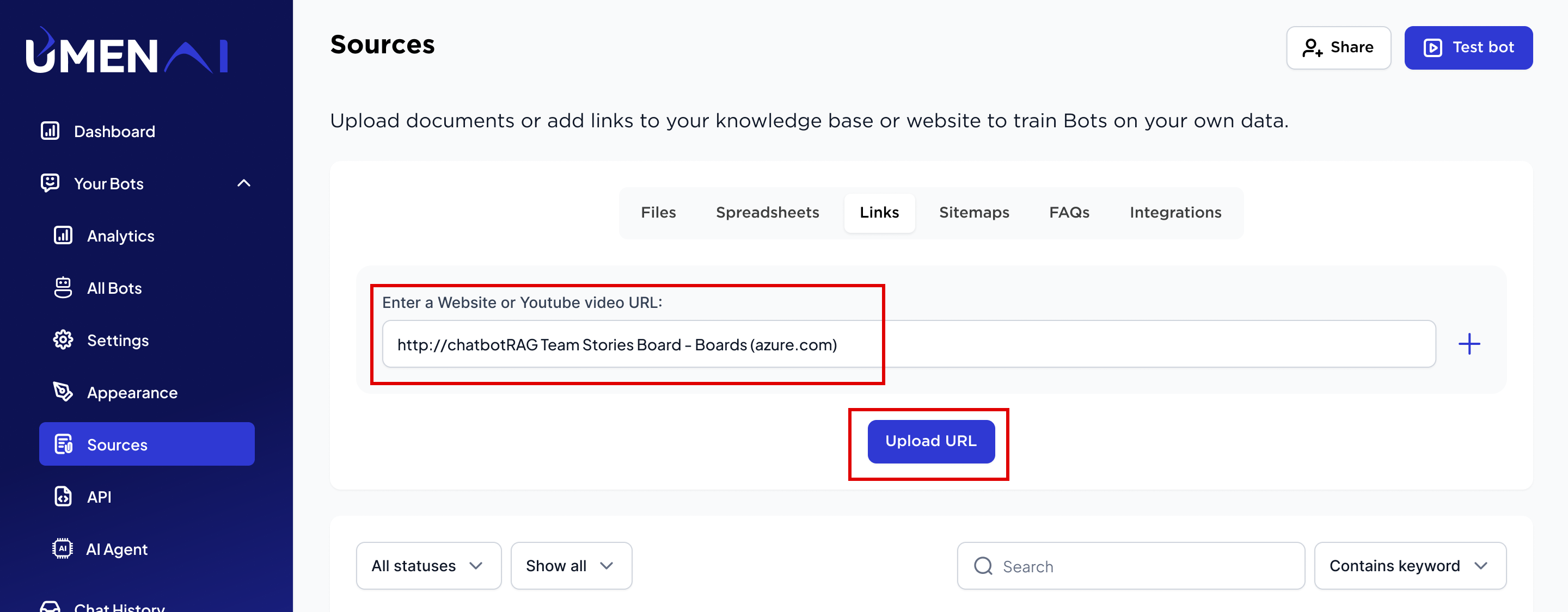Collapse the Your Bots section chevron
The image size is (1568, 612).
pos(243,183)
